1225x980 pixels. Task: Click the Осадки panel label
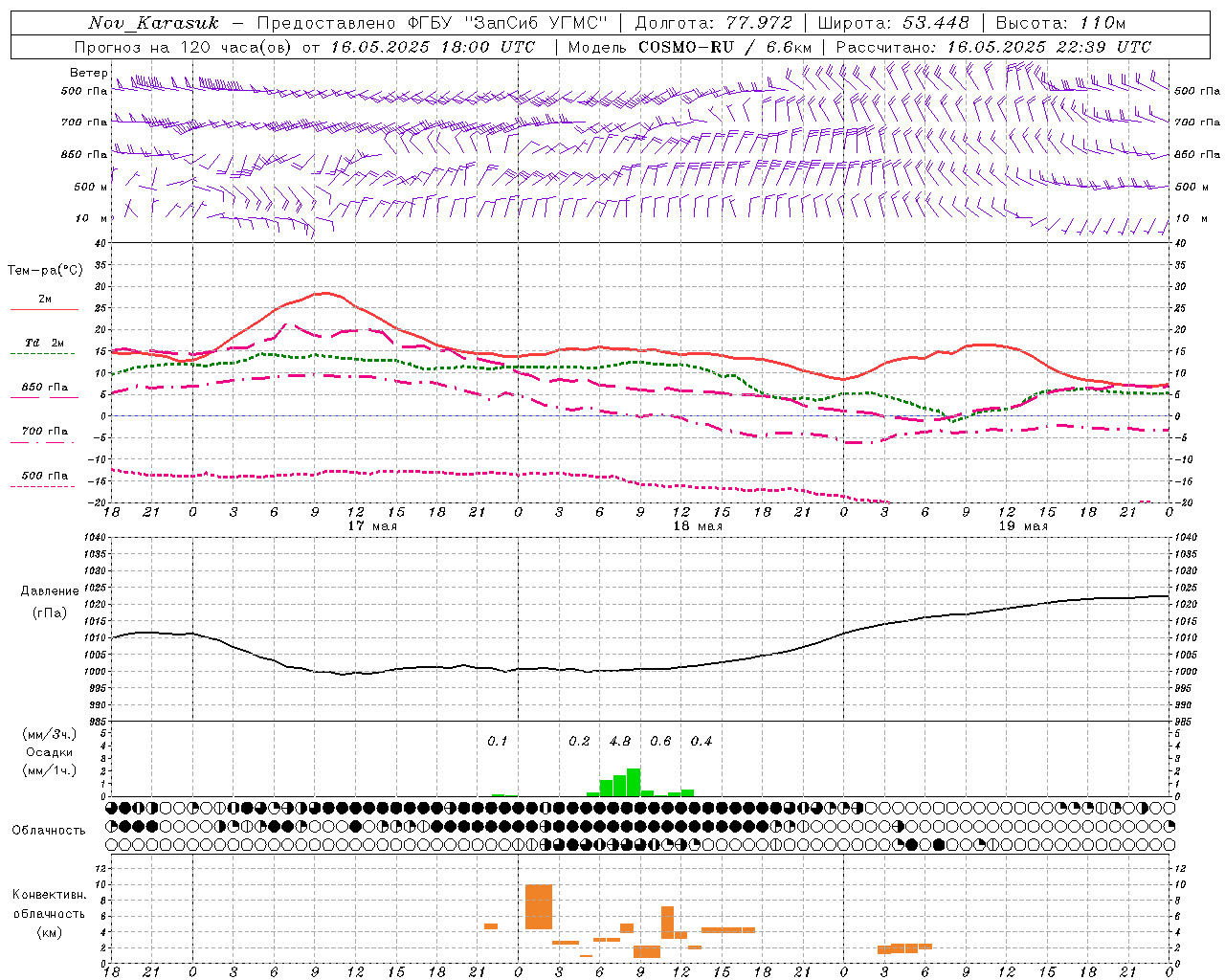(x=49, y=752)
